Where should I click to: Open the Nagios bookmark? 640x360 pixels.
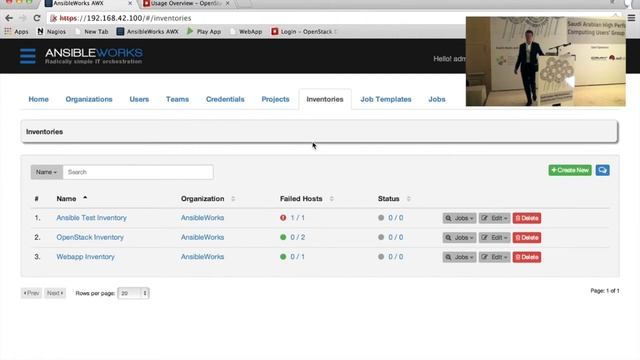coord(51,31)
